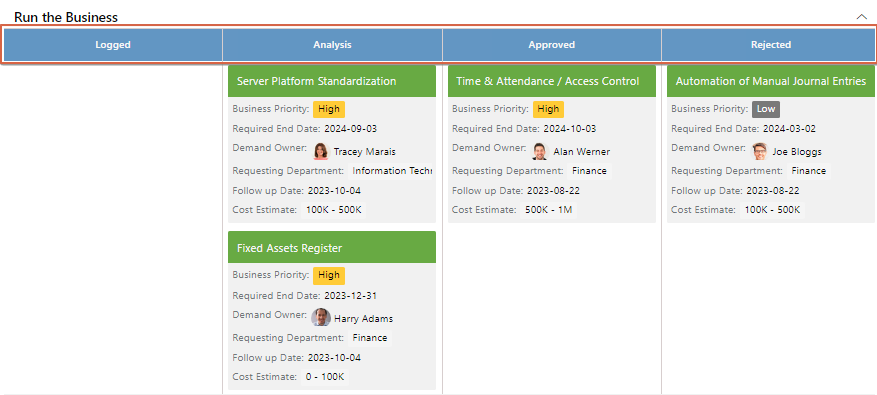
Task: Click High priority badge on Fixed Assets card
Action: coord(329,275)
